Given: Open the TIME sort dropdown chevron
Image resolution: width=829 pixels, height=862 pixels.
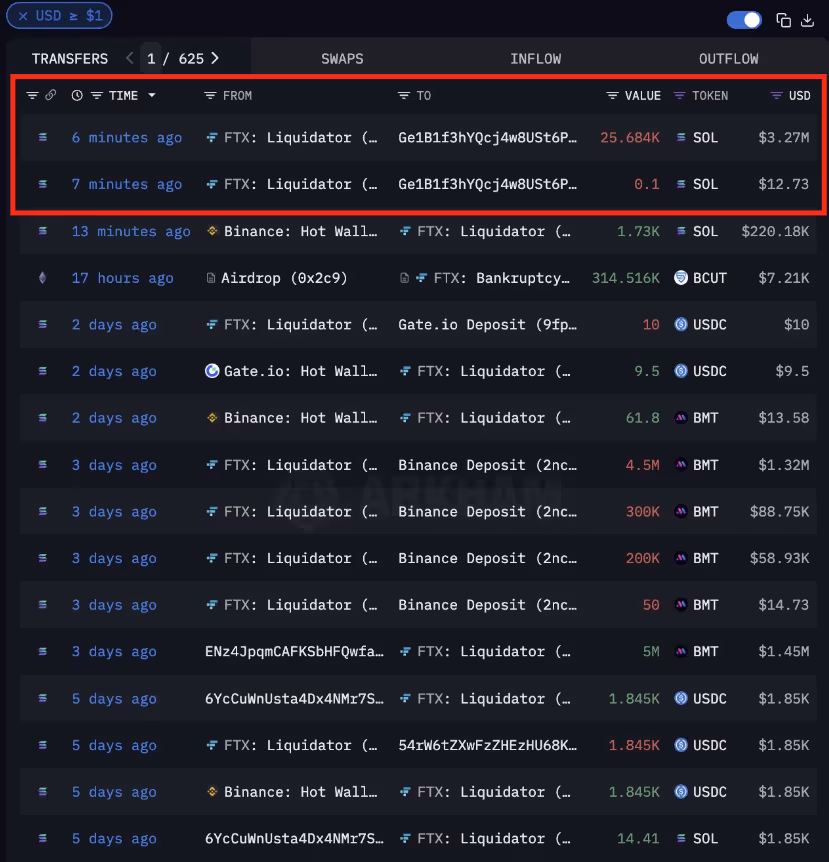Looking at the screenshot, I should click(152, 95).
